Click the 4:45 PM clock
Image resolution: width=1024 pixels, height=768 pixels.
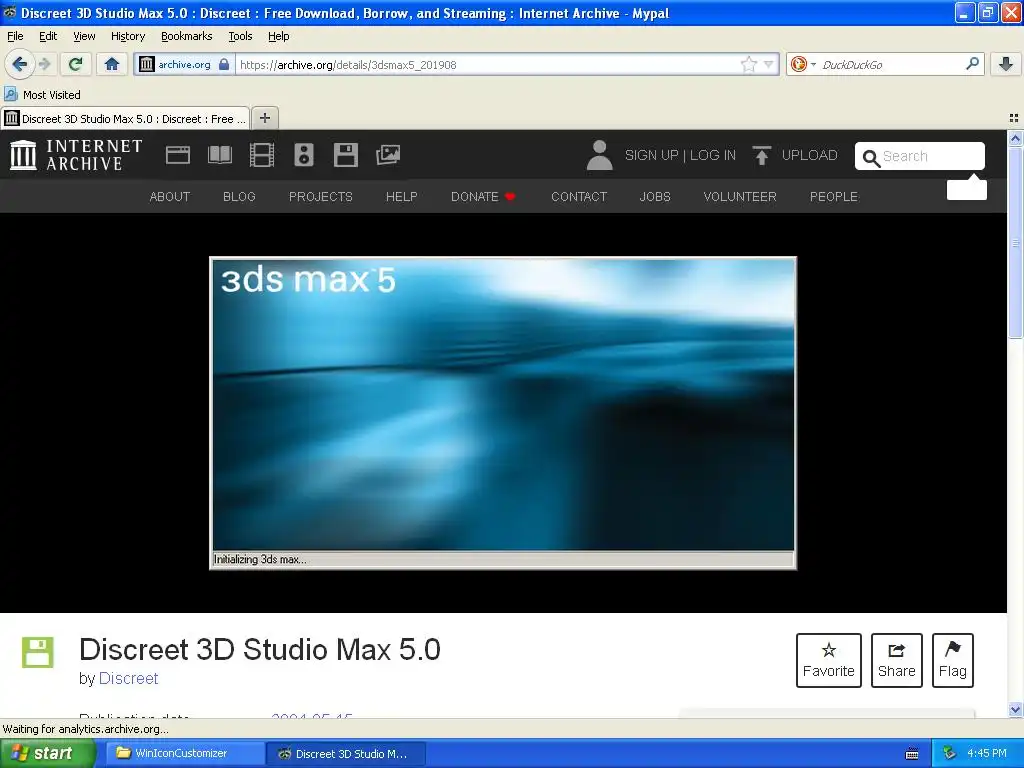click(x=987, y=754)
